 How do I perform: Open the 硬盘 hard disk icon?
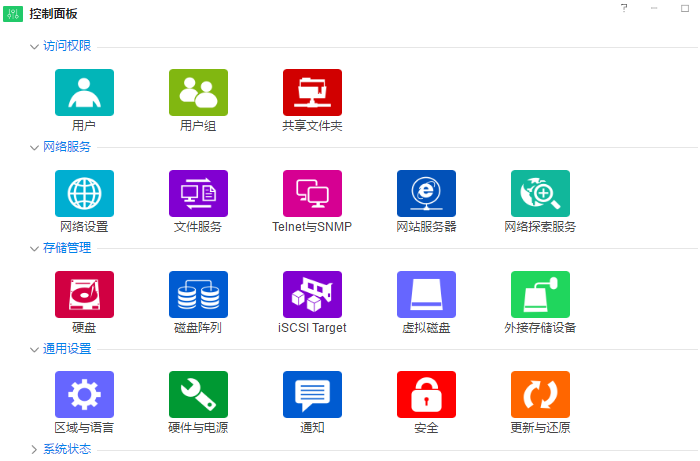[x=84, y=295]
